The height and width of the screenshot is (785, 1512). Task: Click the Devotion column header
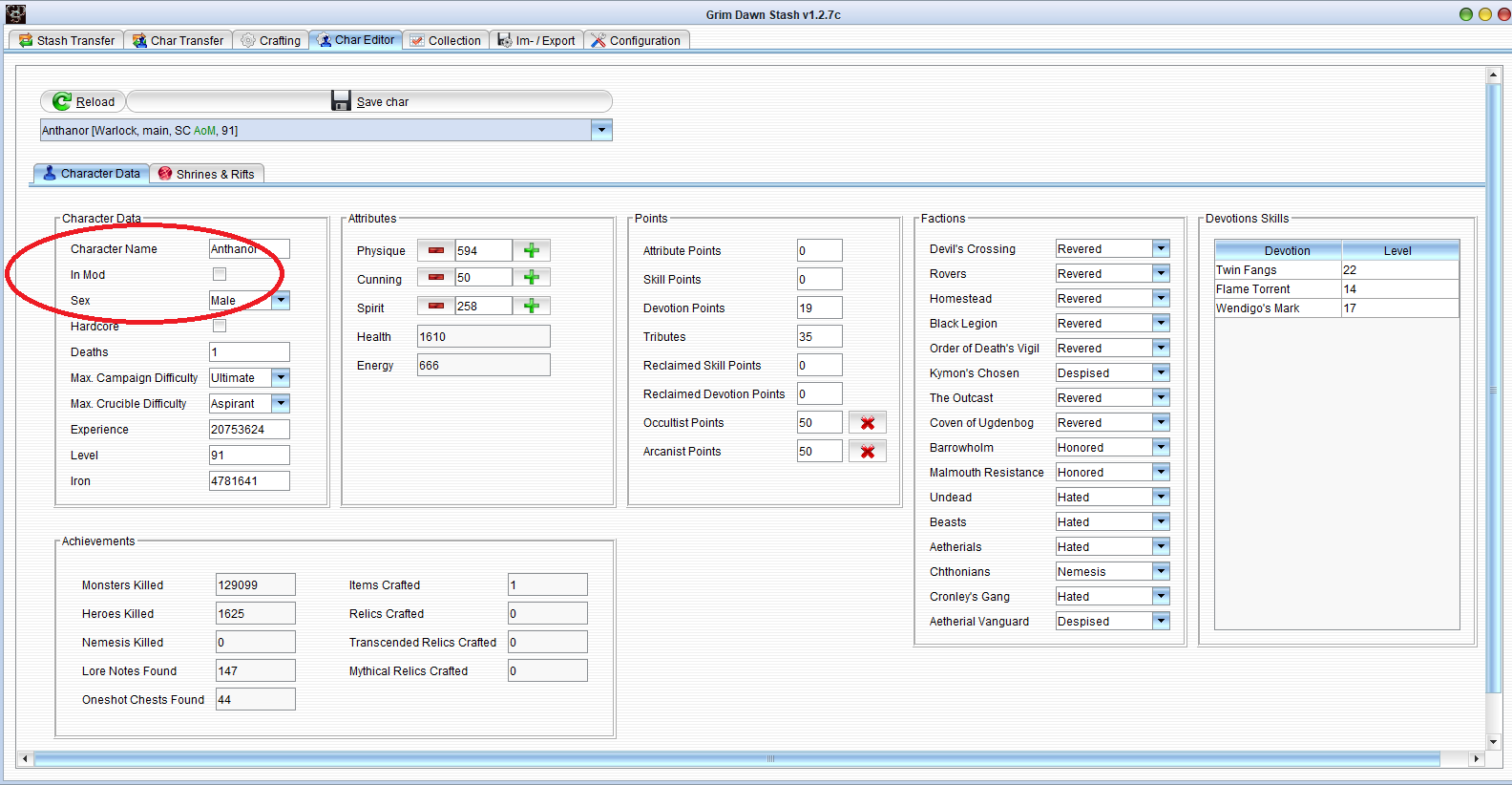1287,250
